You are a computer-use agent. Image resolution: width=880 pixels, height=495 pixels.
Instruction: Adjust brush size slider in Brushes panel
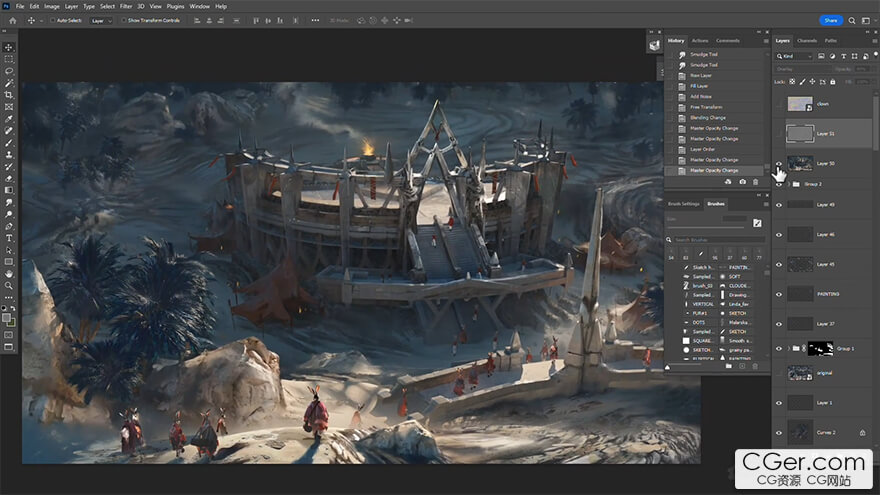(x=706, y=227)
